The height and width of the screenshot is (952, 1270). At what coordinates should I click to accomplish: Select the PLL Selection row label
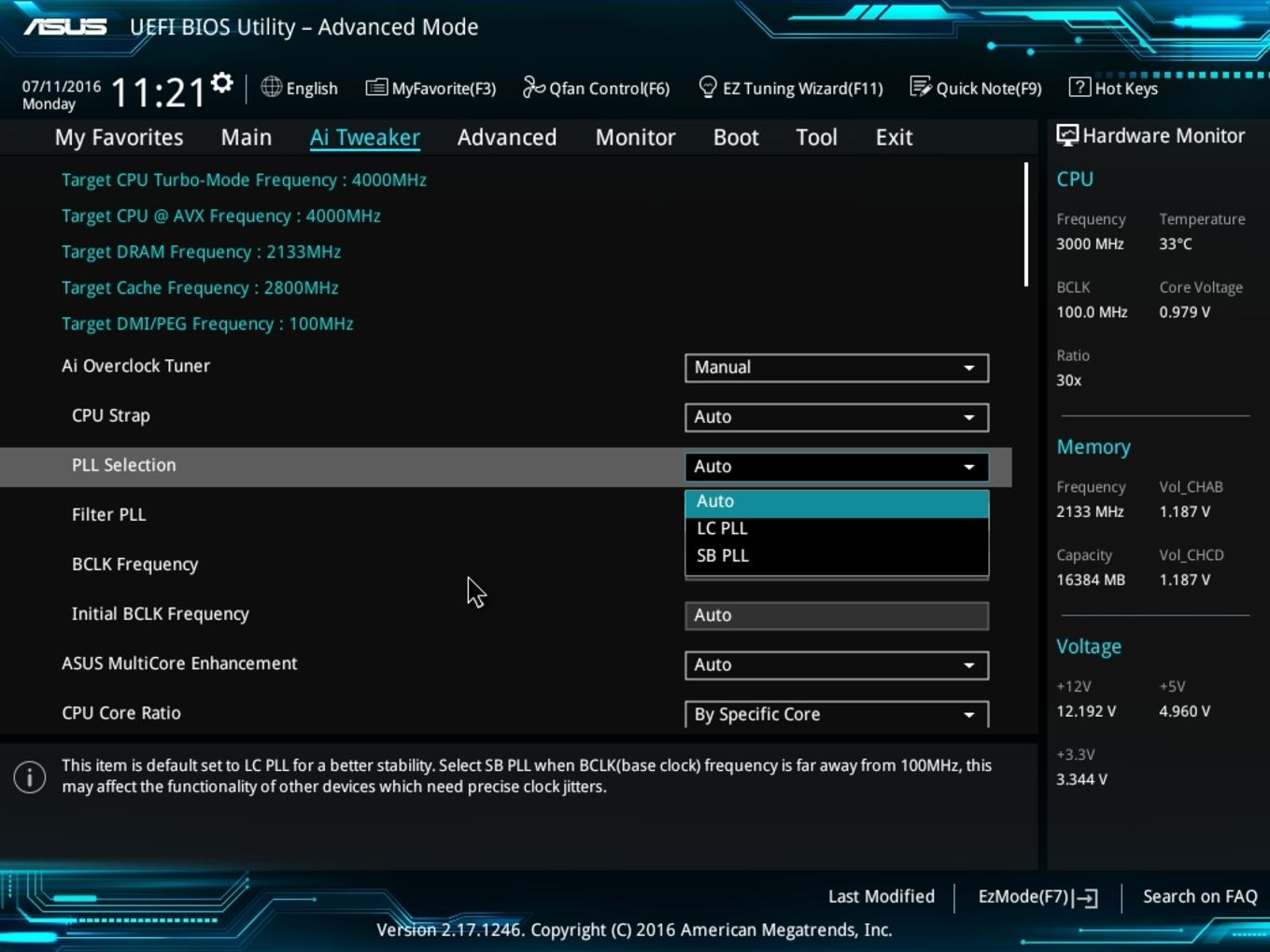click(x=124, y=465)
